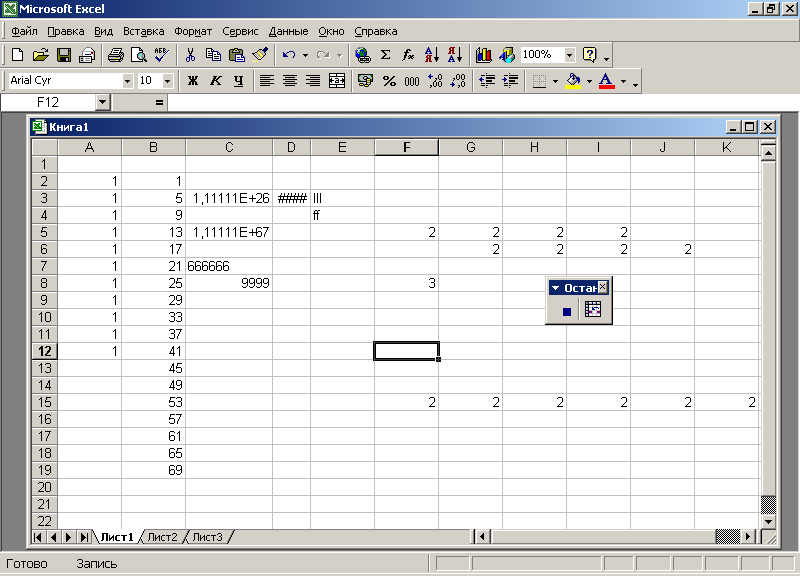The height and width of the screenshot is (576, 800).
Task: Open the Font Color dropdown arrow
Action: click(623, 81)
